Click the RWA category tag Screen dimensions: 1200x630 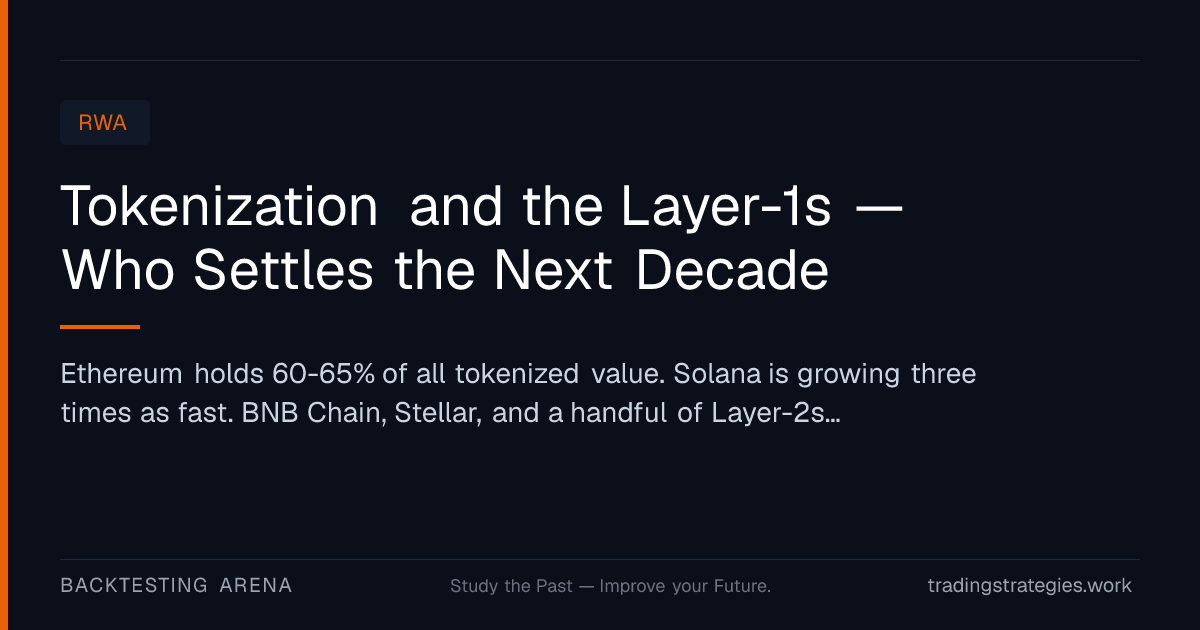pos(105,123)
